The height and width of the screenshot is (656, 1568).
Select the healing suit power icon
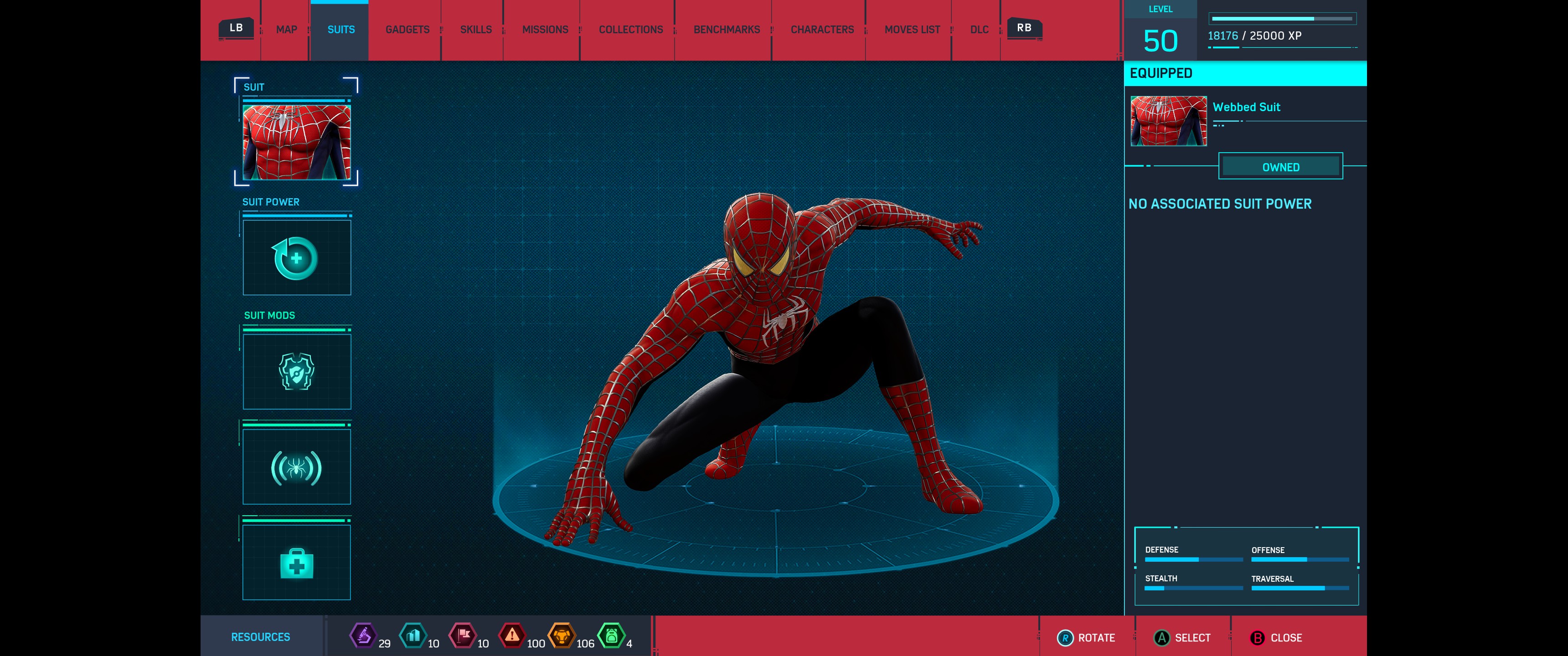click(296, 258)
